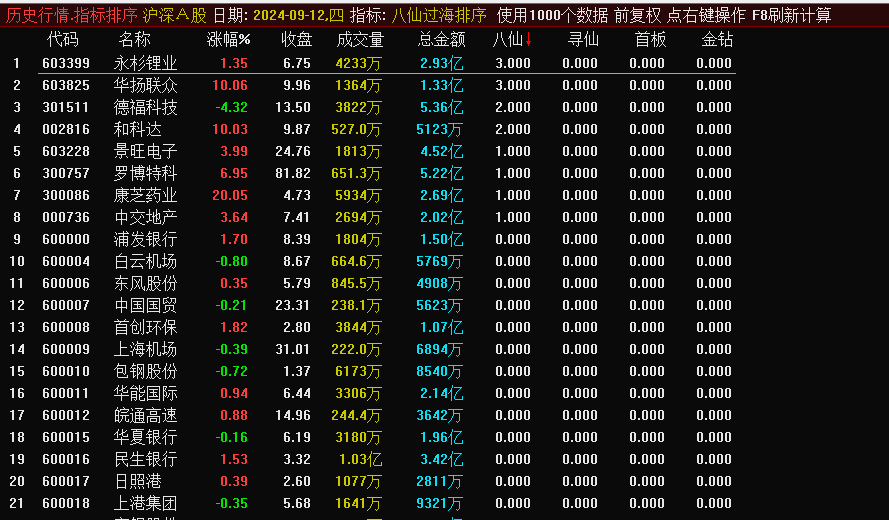Click volume 4233万 of 永杉锂业
Viewport: 889px width, 520px height.
[358, 63]
